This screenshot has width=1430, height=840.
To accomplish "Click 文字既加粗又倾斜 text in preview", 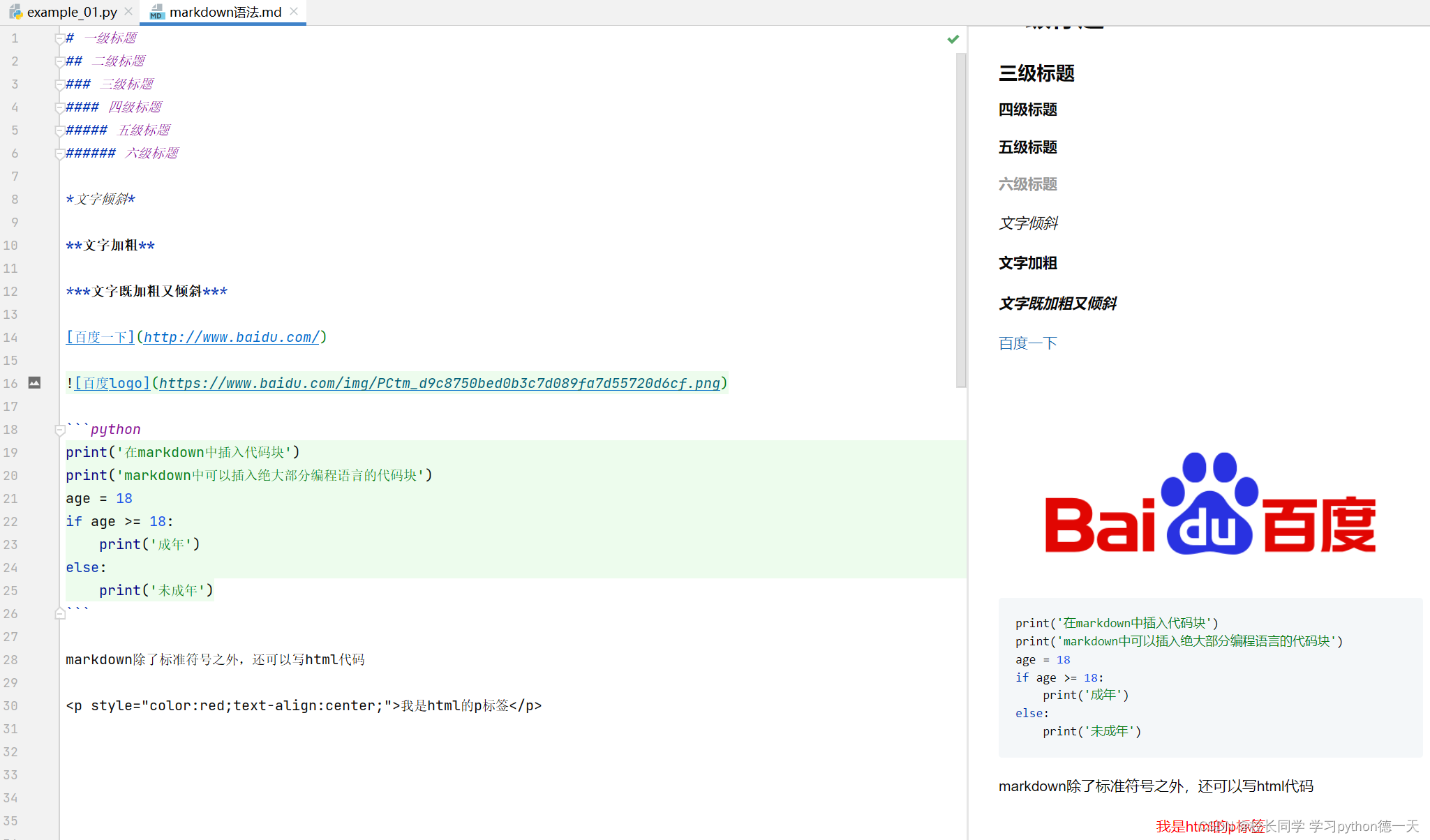I will pyautogui.click(x=1058, y=303).
